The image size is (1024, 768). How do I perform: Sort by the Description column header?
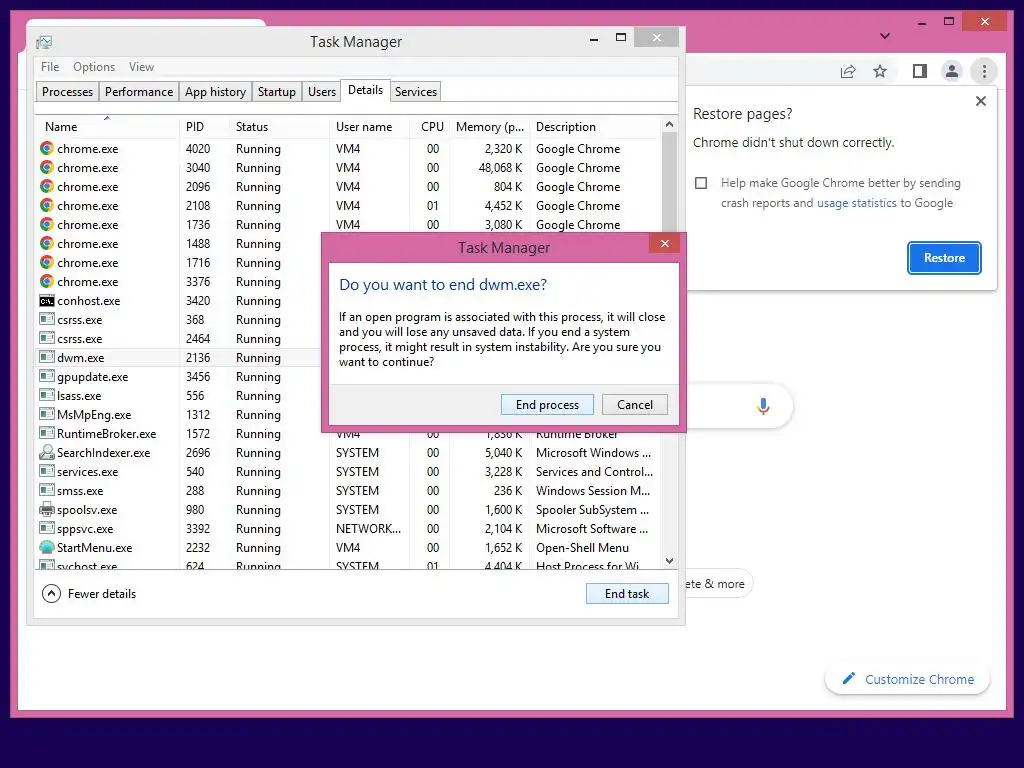(594, 127)
